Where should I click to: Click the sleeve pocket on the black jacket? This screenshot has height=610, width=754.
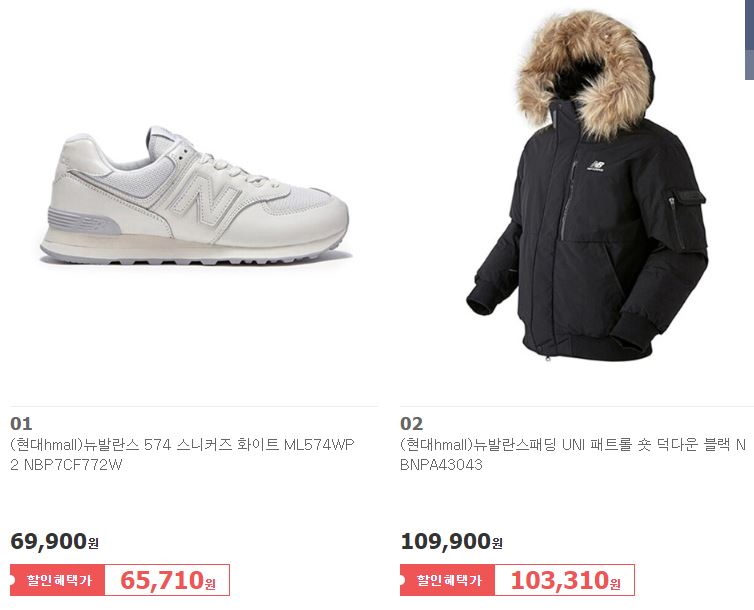[x=683, y=214]
